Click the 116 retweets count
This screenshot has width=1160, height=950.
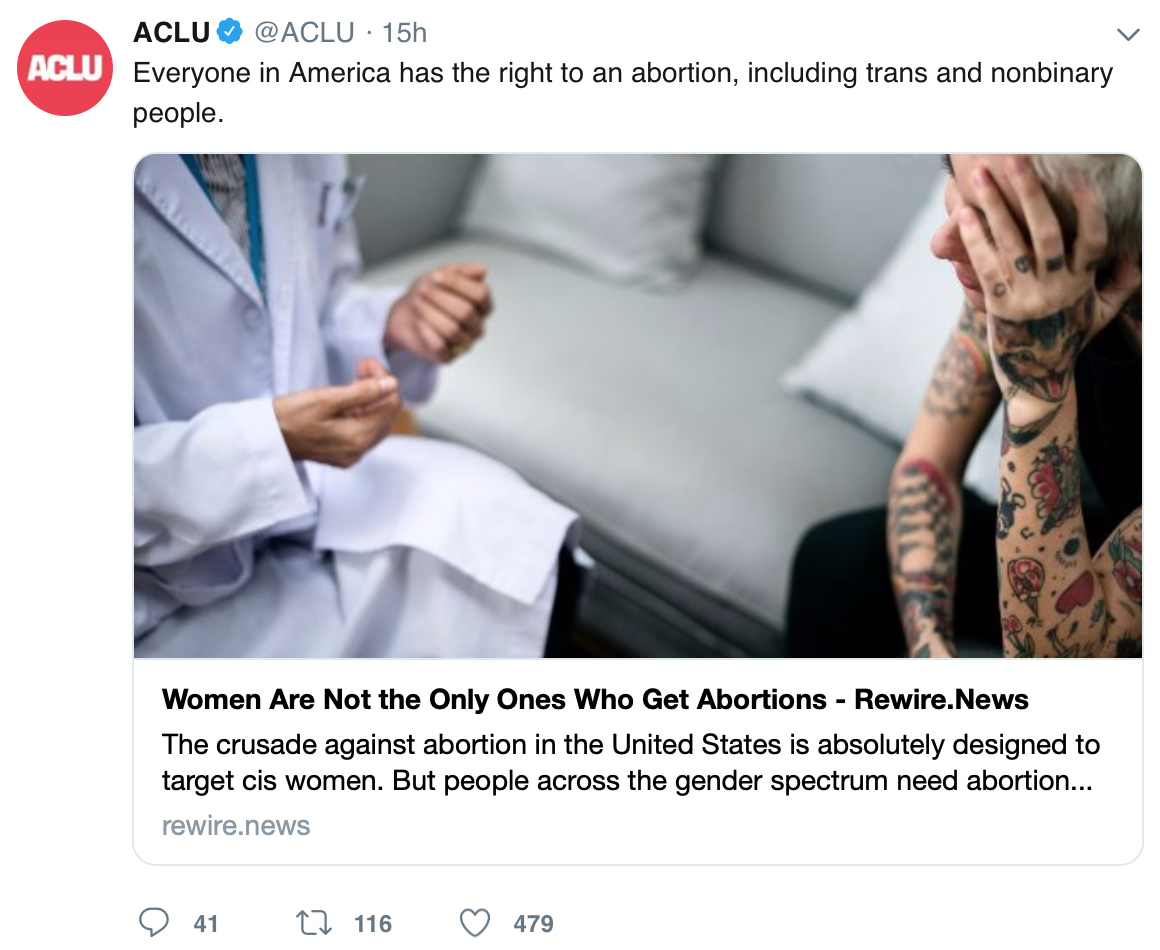click(x=373, y=923)
